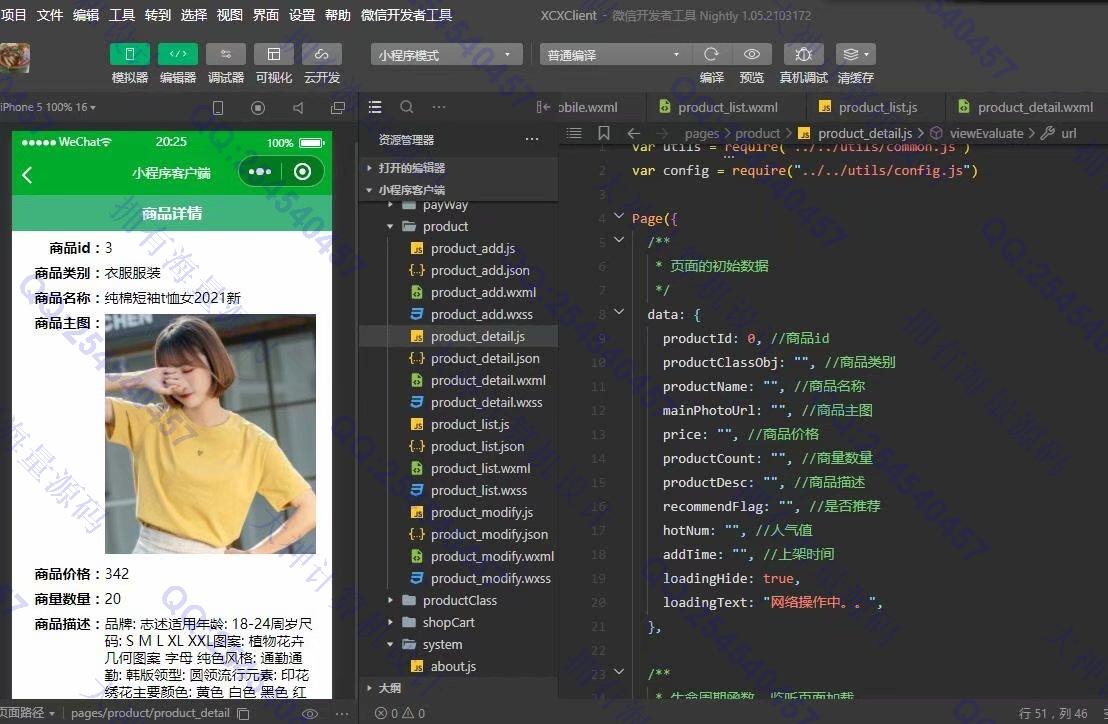
Task: Click the 行 51, 列 46 position indicator
Action: pyautogui.click(x=1053, y=713)
